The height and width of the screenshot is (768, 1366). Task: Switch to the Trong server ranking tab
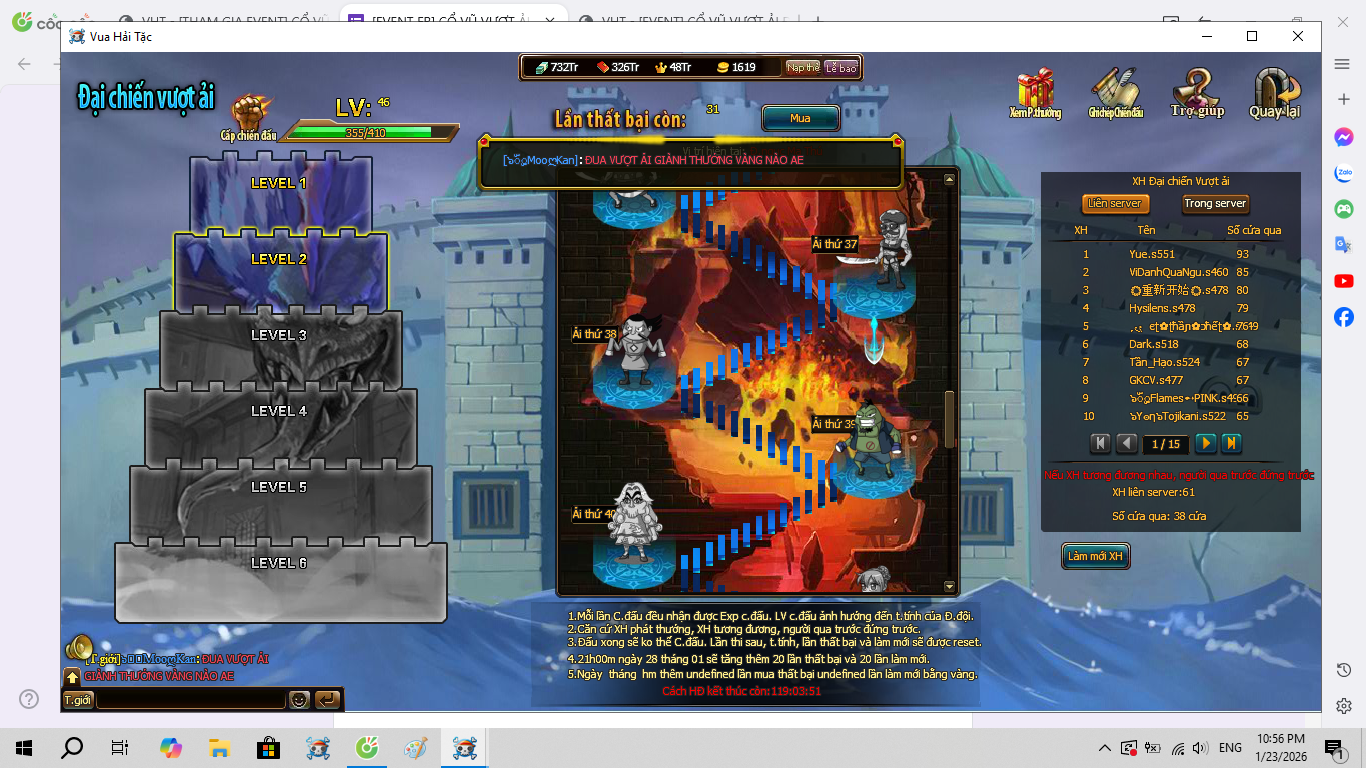pyautogui.click(x=1215, y=203)
